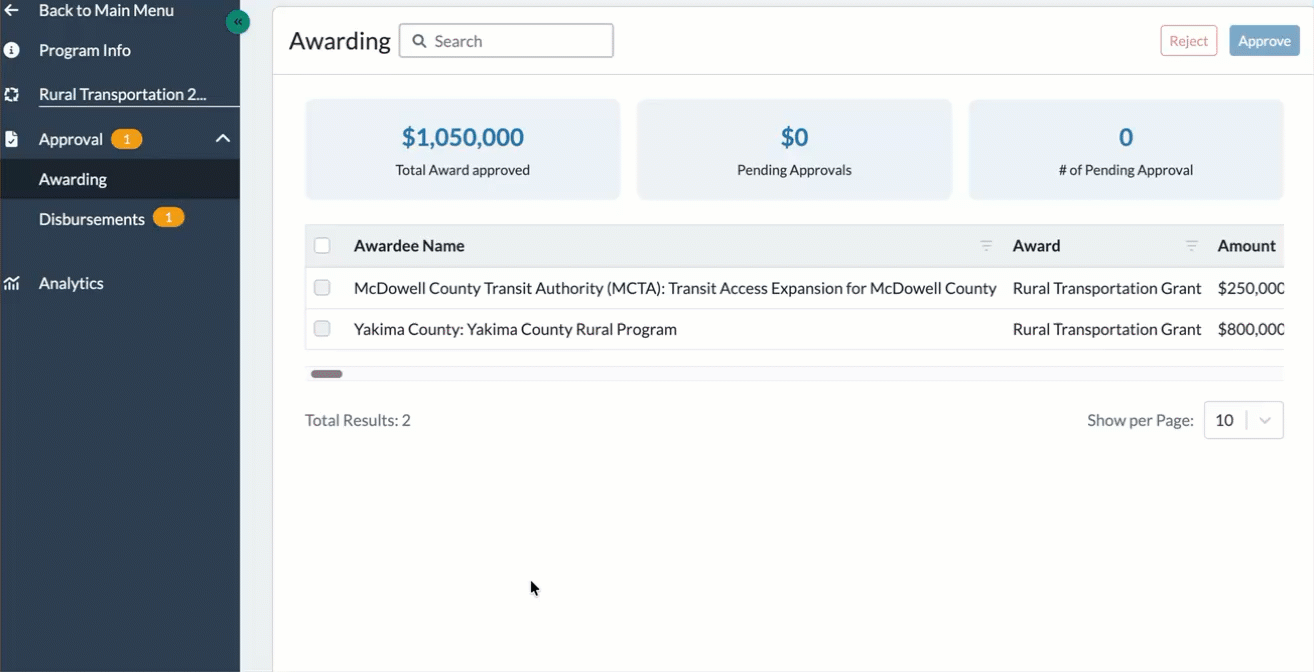Go to Awarding sidebar item
The width and height of the screenshot is (1314, 672).
73,179
